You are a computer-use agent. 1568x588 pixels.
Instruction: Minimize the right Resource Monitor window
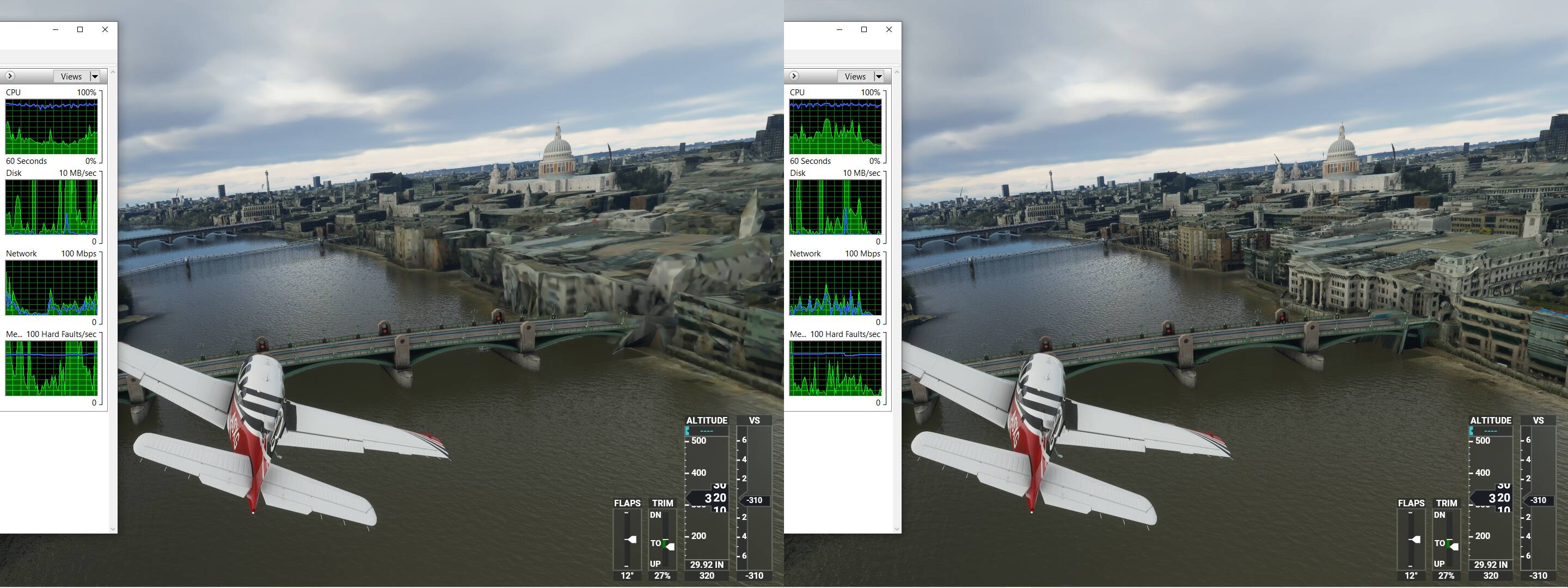840,29
